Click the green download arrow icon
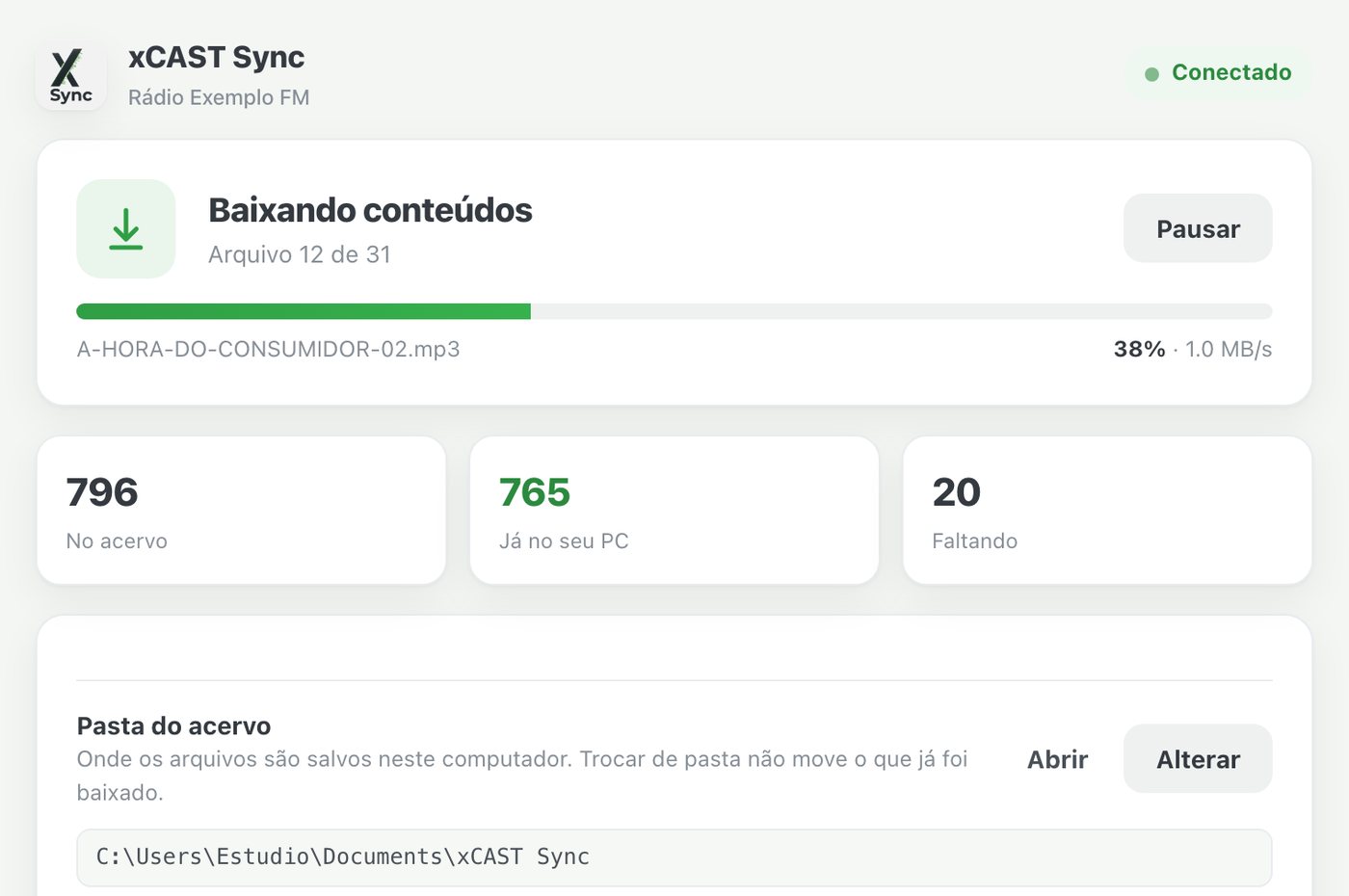The image size is (1349, 896). tap(126, 229)
